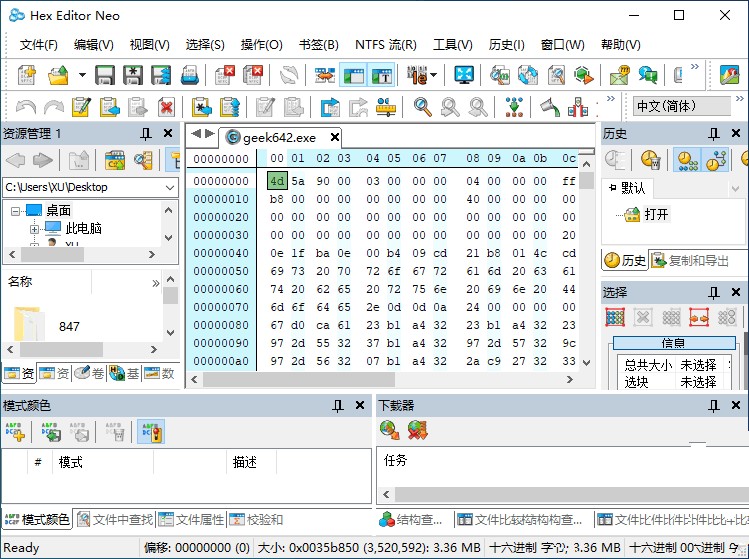Click the full screen monitor icon
749x559 pixels.
[464, 75]
